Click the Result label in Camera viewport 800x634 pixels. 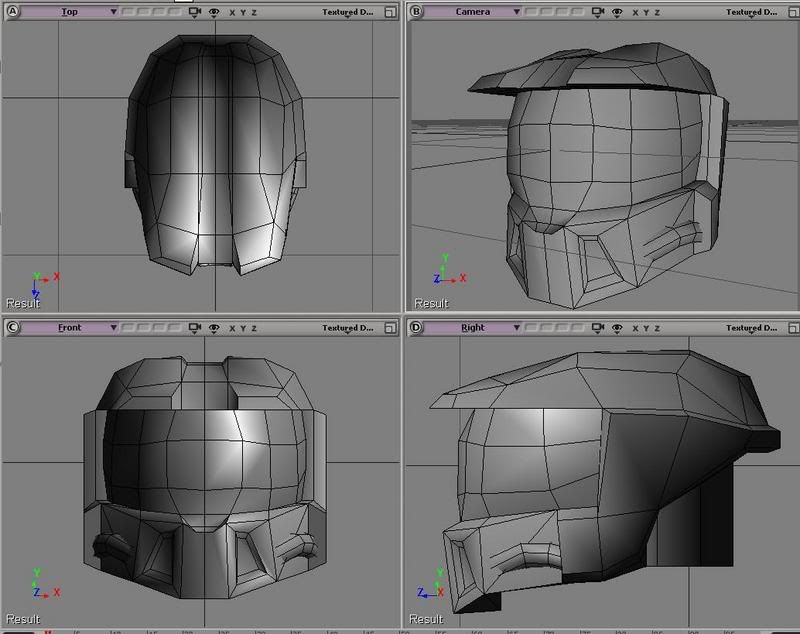point(431,303)
